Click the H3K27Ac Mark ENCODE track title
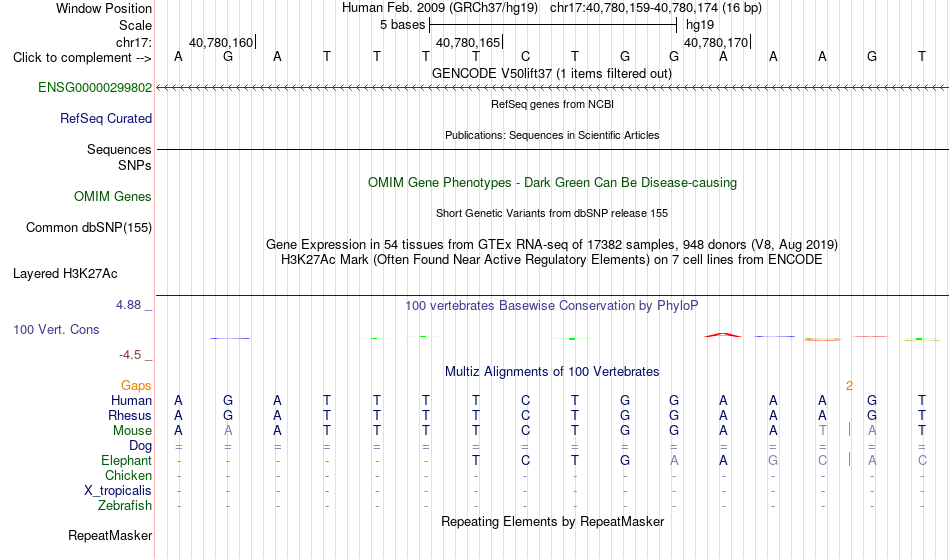This screenshot has width=950, height=559. point(552,260)
